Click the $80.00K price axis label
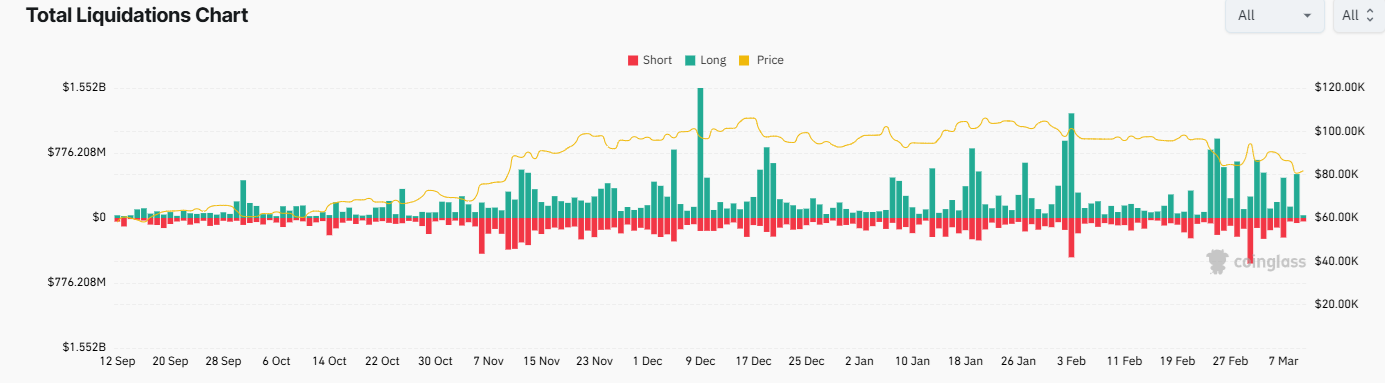 click(1337, 174)
